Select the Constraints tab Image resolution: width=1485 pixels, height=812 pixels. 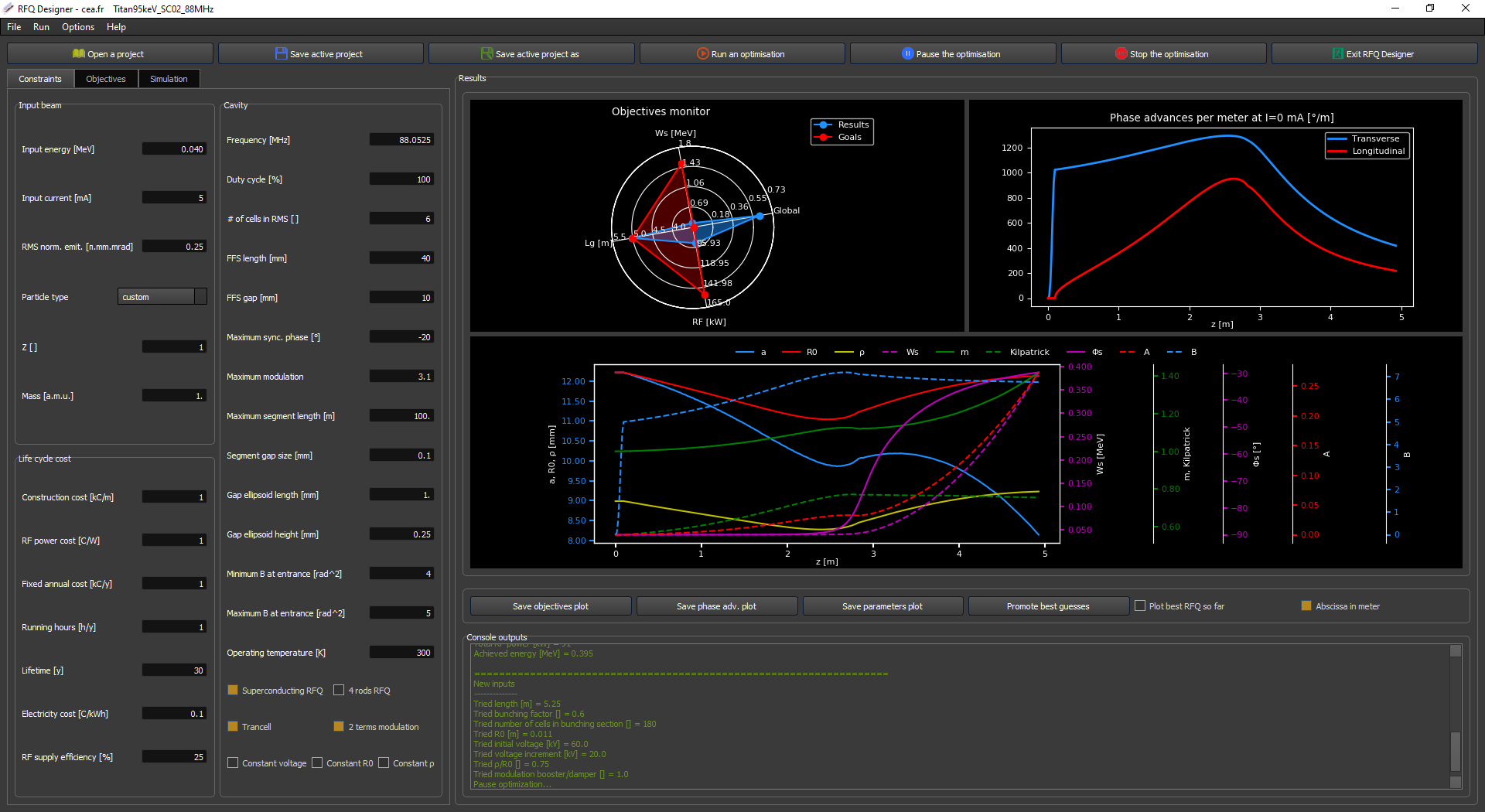[40, 79]
